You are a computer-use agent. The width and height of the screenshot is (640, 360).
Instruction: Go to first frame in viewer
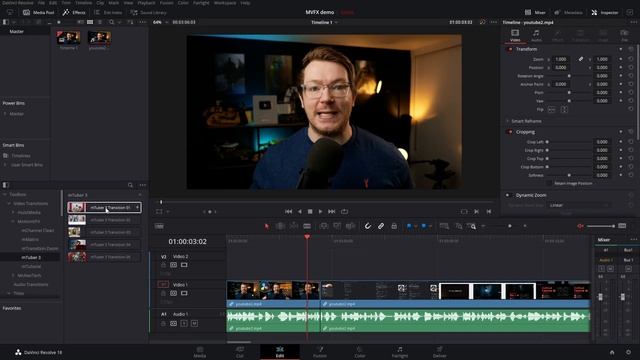(289, 211)
